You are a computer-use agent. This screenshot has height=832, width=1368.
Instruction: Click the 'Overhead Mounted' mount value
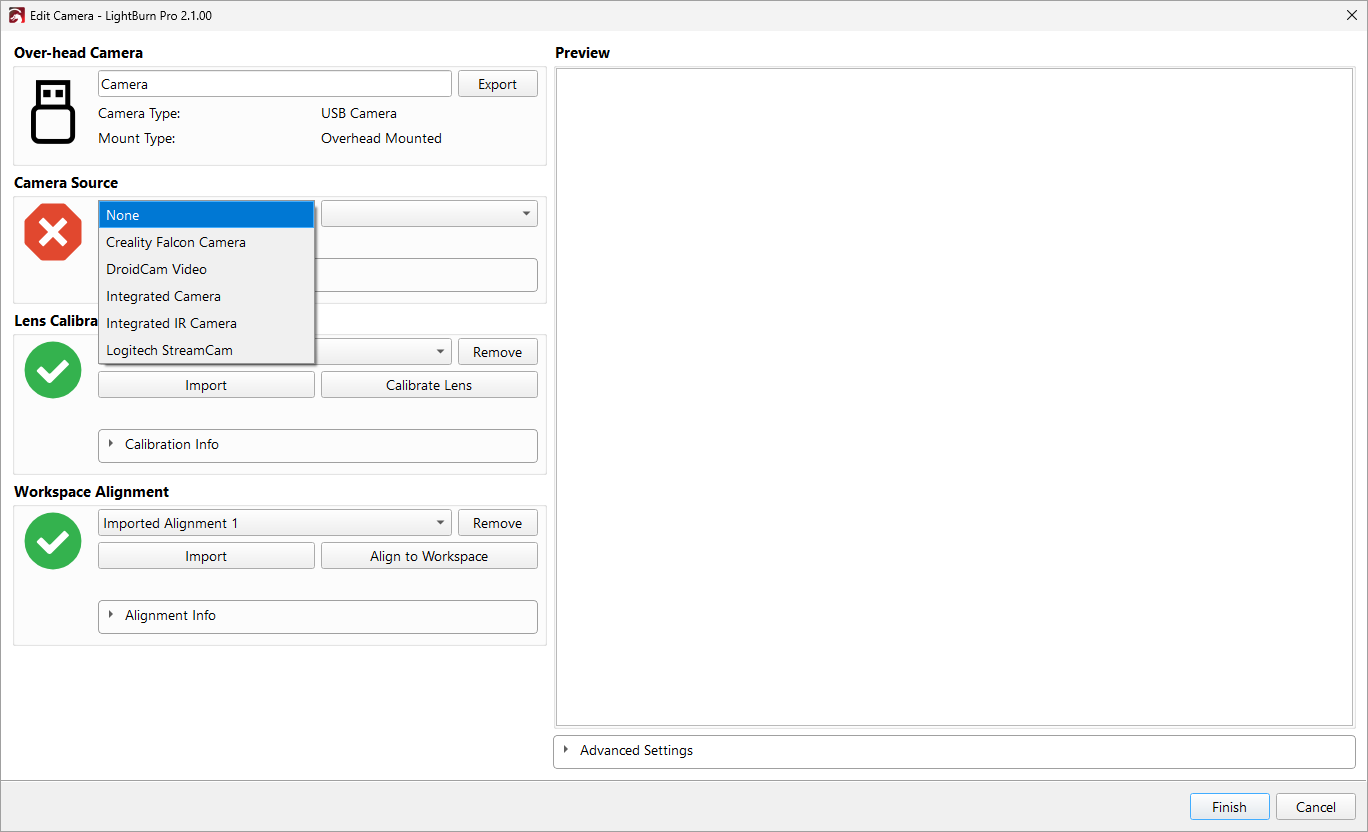pos(381,138)
